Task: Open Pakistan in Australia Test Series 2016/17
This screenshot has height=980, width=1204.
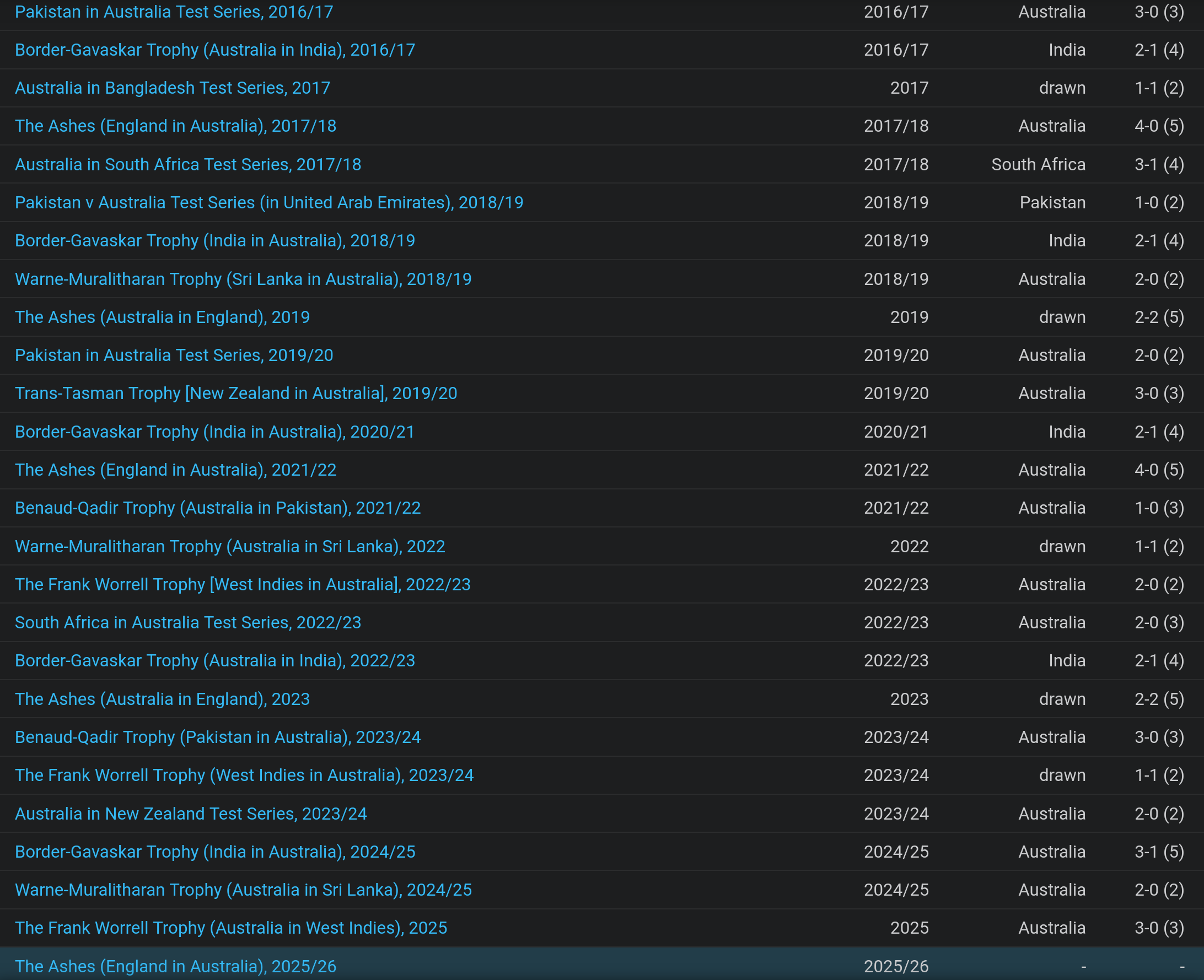Action: 174,12
